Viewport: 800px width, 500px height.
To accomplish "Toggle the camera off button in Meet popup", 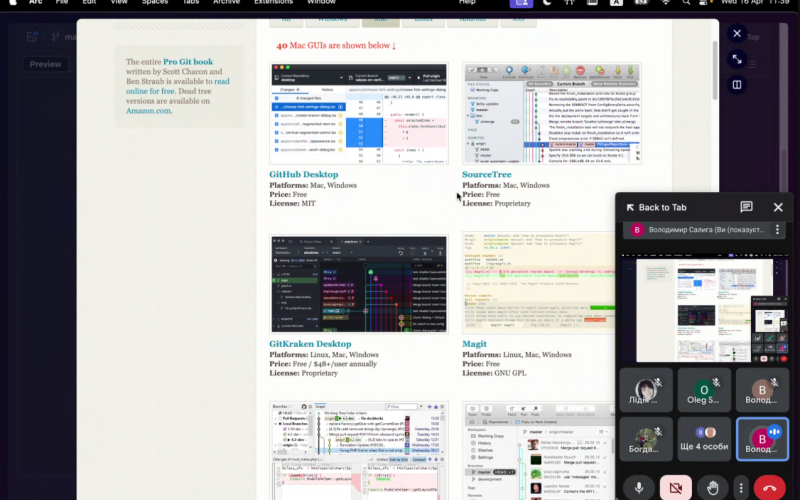I will 676,488.
